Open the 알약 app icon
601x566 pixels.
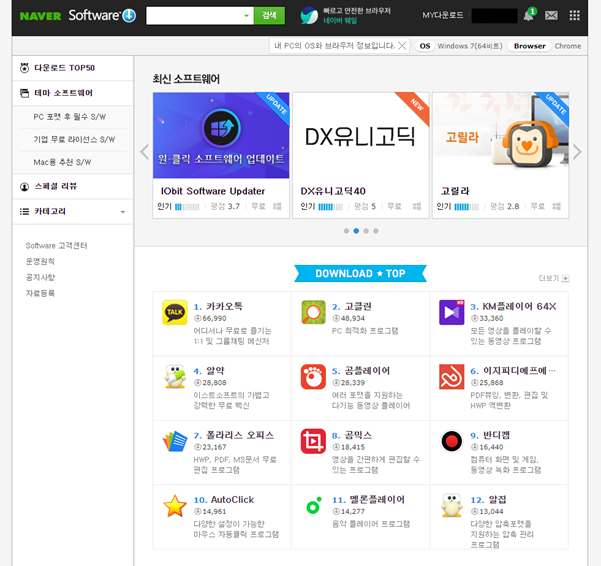(175, 377)
